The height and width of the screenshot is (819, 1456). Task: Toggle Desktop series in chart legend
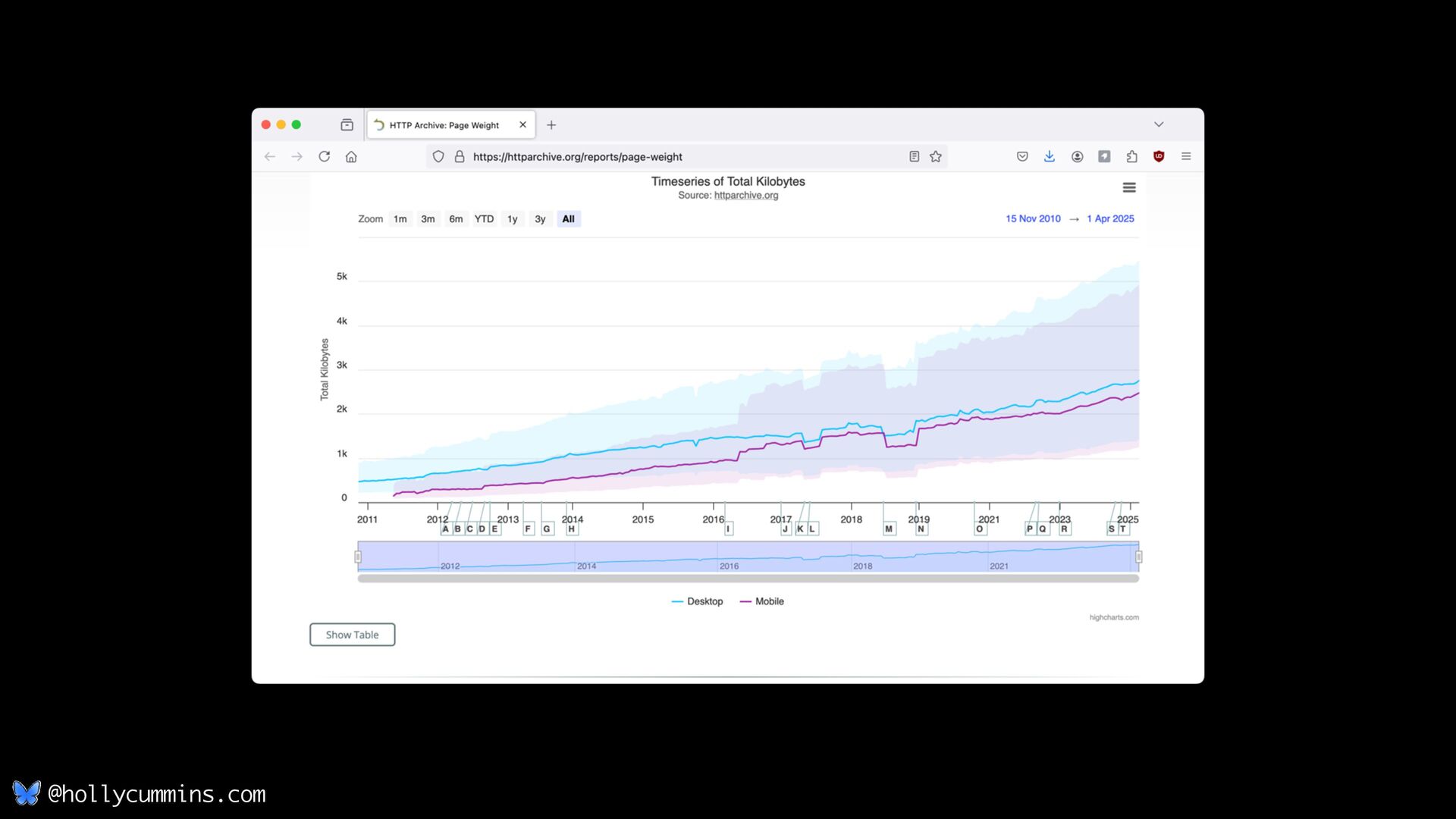pos(704,601)
